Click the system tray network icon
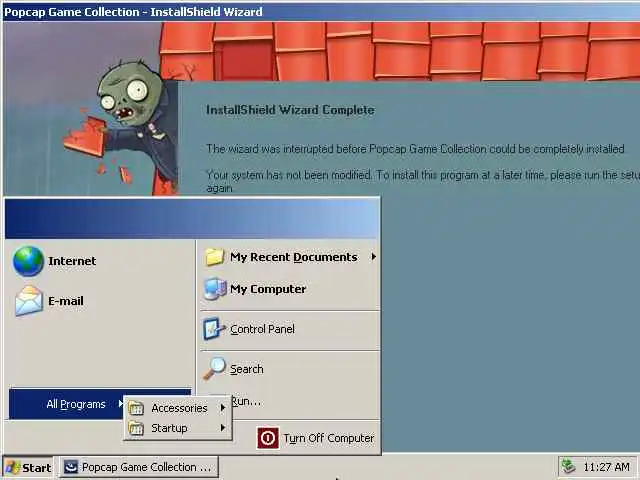640x480 pixels. pos(568,467)
